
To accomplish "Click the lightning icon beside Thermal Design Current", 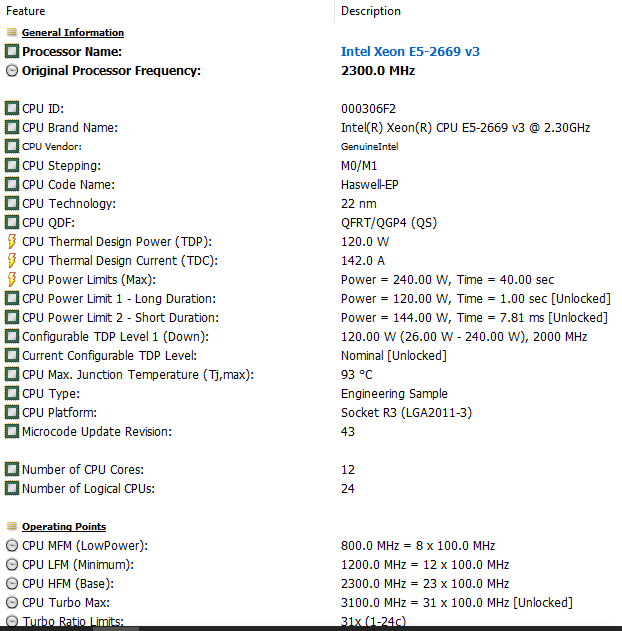I will (12, 260).
